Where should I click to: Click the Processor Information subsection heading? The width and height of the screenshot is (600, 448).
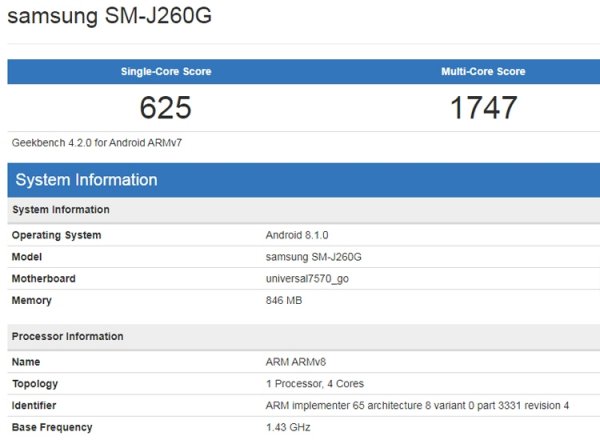[x=67, y=337]
